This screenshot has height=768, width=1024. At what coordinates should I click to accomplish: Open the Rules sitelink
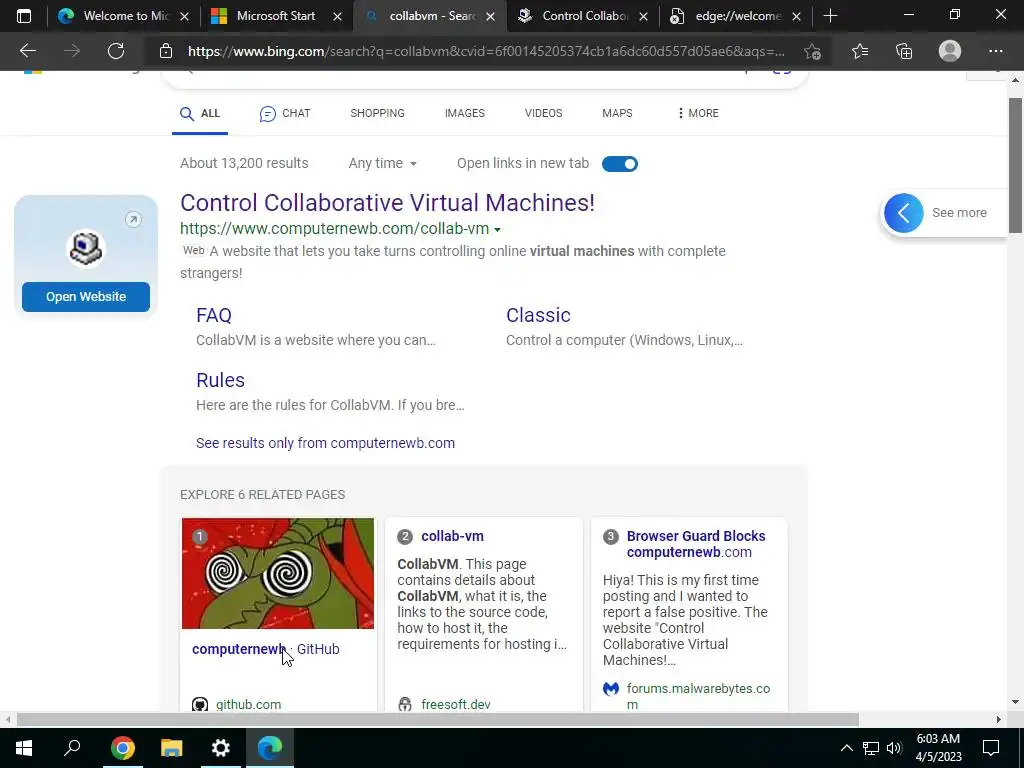[220, 380]
